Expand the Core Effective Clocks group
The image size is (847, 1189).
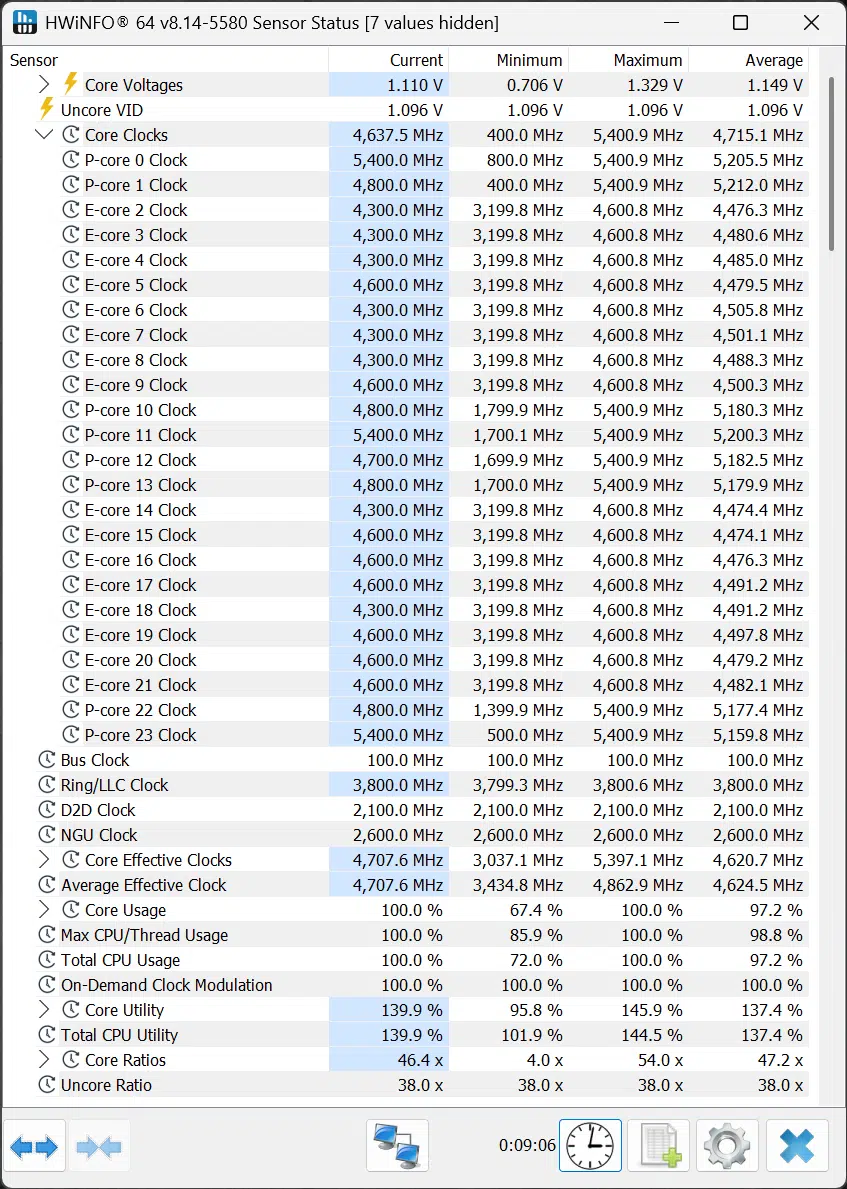(44, 859)
